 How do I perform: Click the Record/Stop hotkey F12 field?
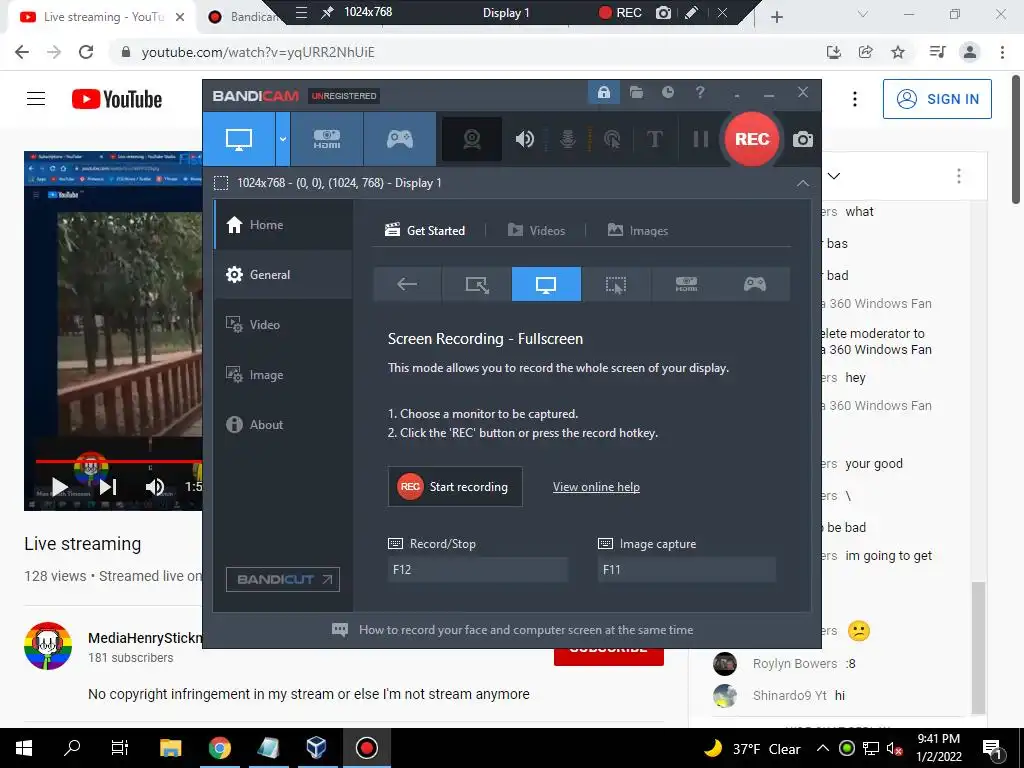coord(477,569)
